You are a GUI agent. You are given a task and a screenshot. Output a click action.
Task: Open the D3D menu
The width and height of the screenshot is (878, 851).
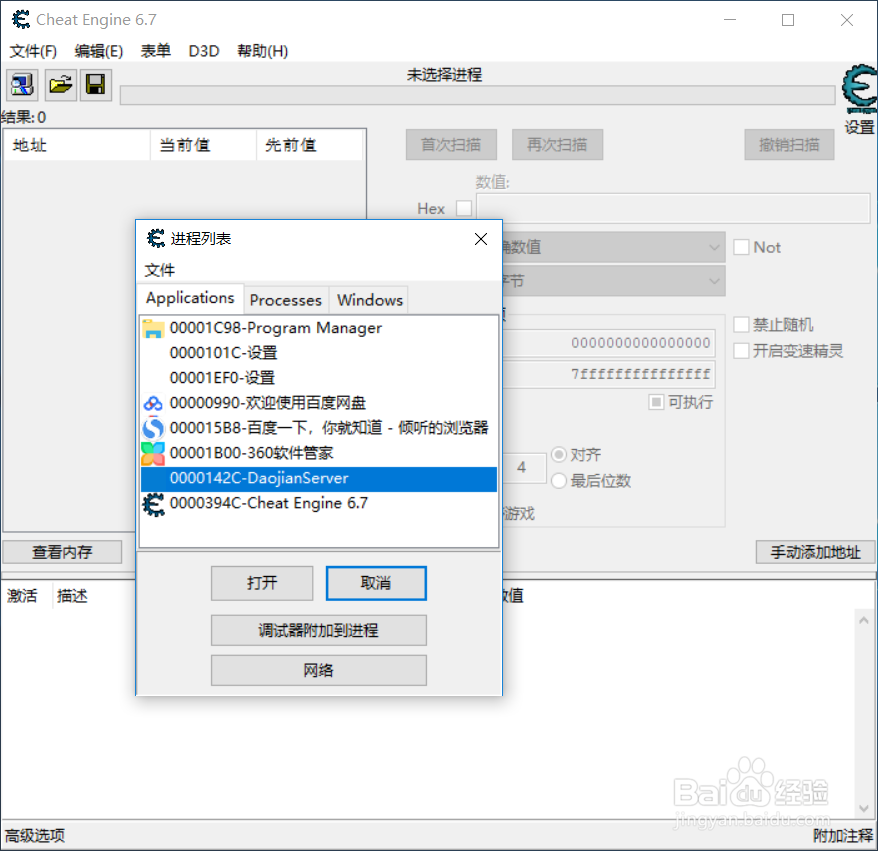[x=204, y=51]
